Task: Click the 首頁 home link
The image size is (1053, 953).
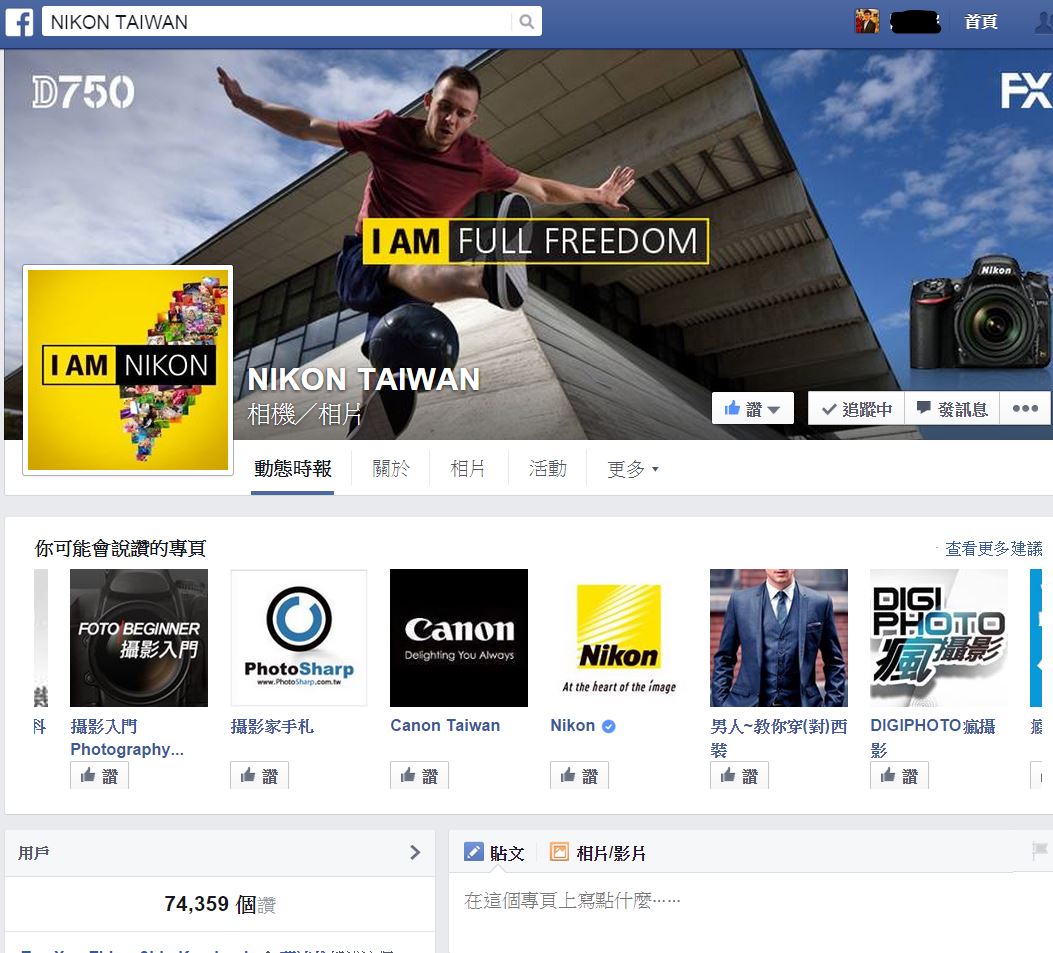Action: coord(980,22)
